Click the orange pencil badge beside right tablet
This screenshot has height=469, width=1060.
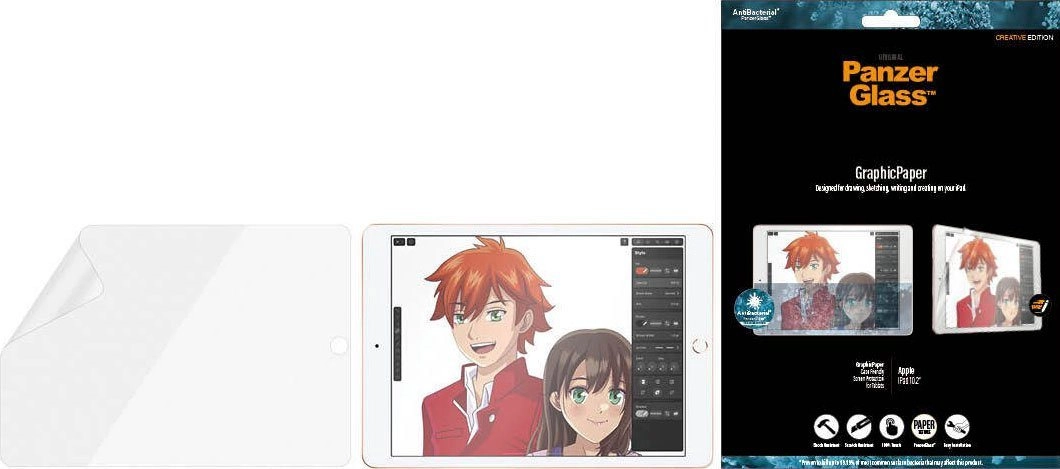(x=1040, y=307)
